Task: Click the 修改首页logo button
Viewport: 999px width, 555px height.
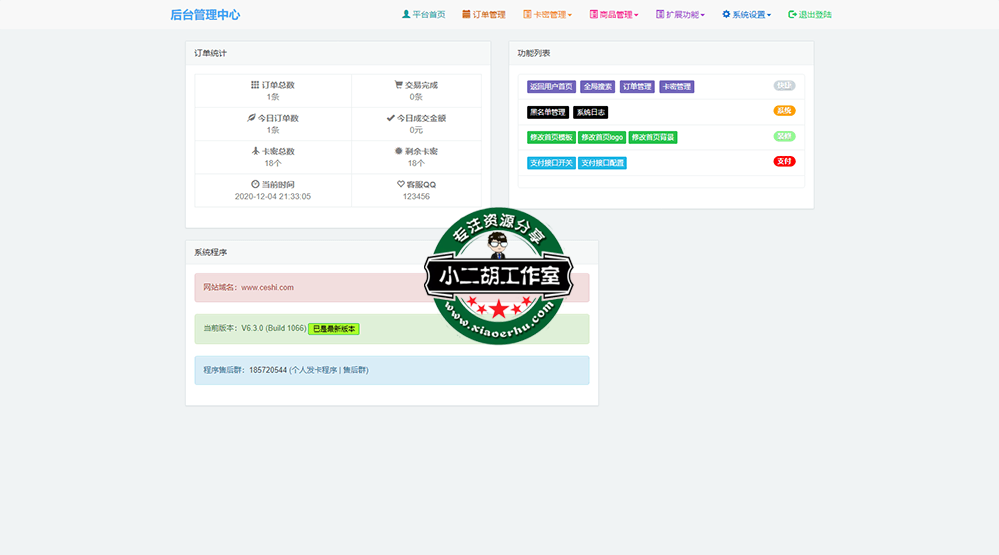Action: click(x=602, y=137)
